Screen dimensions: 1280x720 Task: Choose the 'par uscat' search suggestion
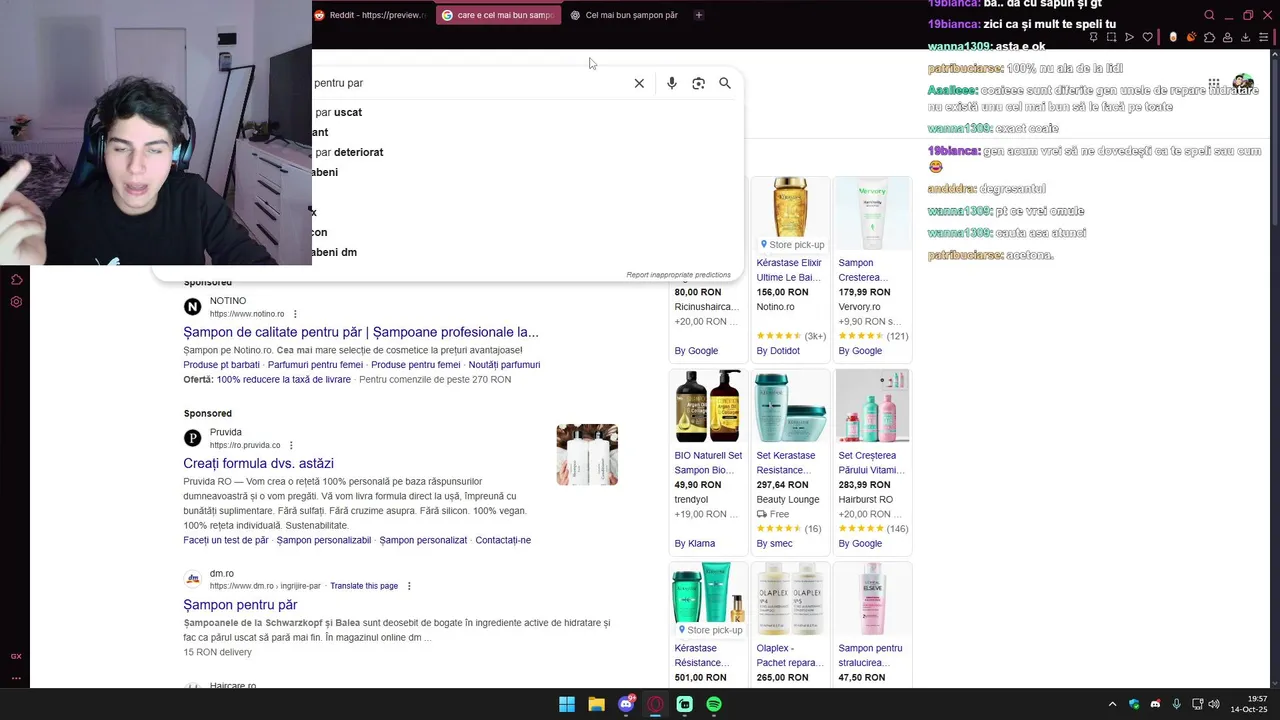point(338,112)
